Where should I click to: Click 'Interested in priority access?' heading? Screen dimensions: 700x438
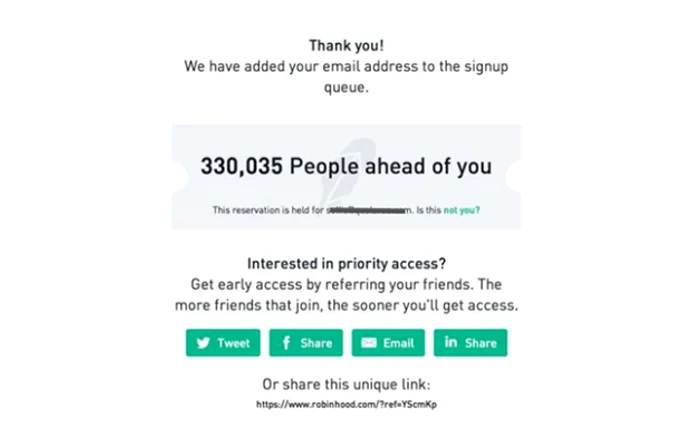pos(346,263)
